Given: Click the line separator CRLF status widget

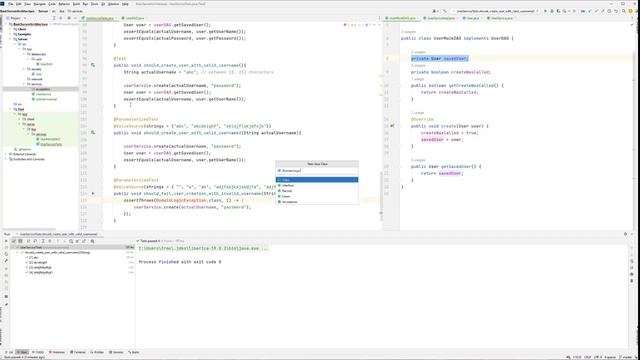Looking at the screenshot, I should point(588,357).
